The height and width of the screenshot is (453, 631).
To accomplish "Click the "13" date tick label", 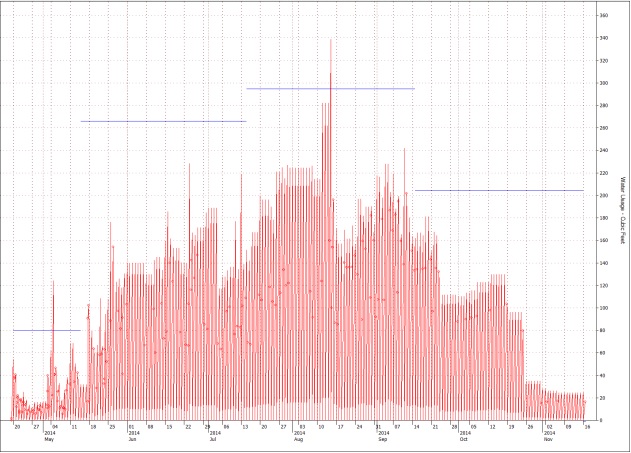I will click(x=245, y=427).
